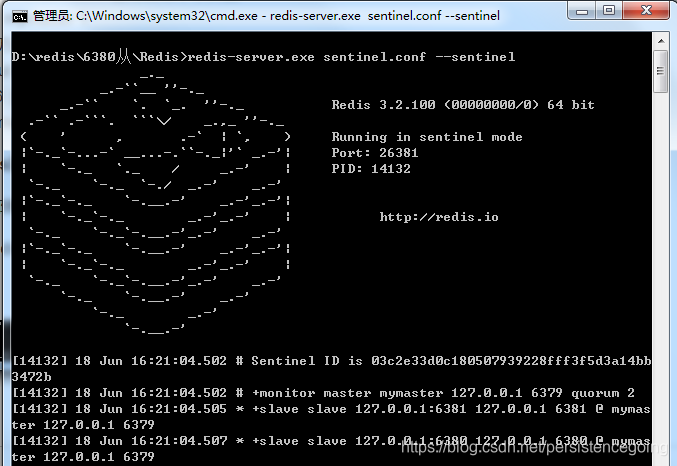Click the scrollbar up arrow
The width and height of the screenshot is (677, 466).
coord(661,41)
